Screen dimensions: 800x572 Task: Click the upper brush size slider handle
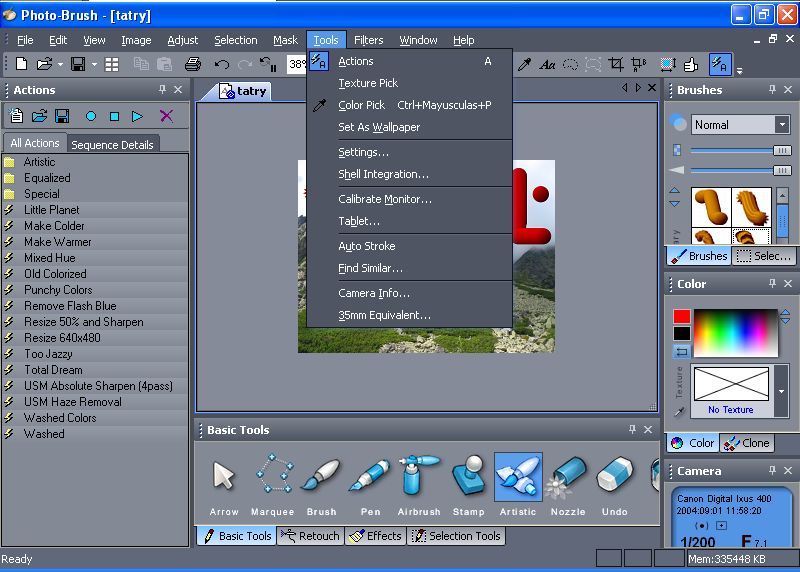782,151
